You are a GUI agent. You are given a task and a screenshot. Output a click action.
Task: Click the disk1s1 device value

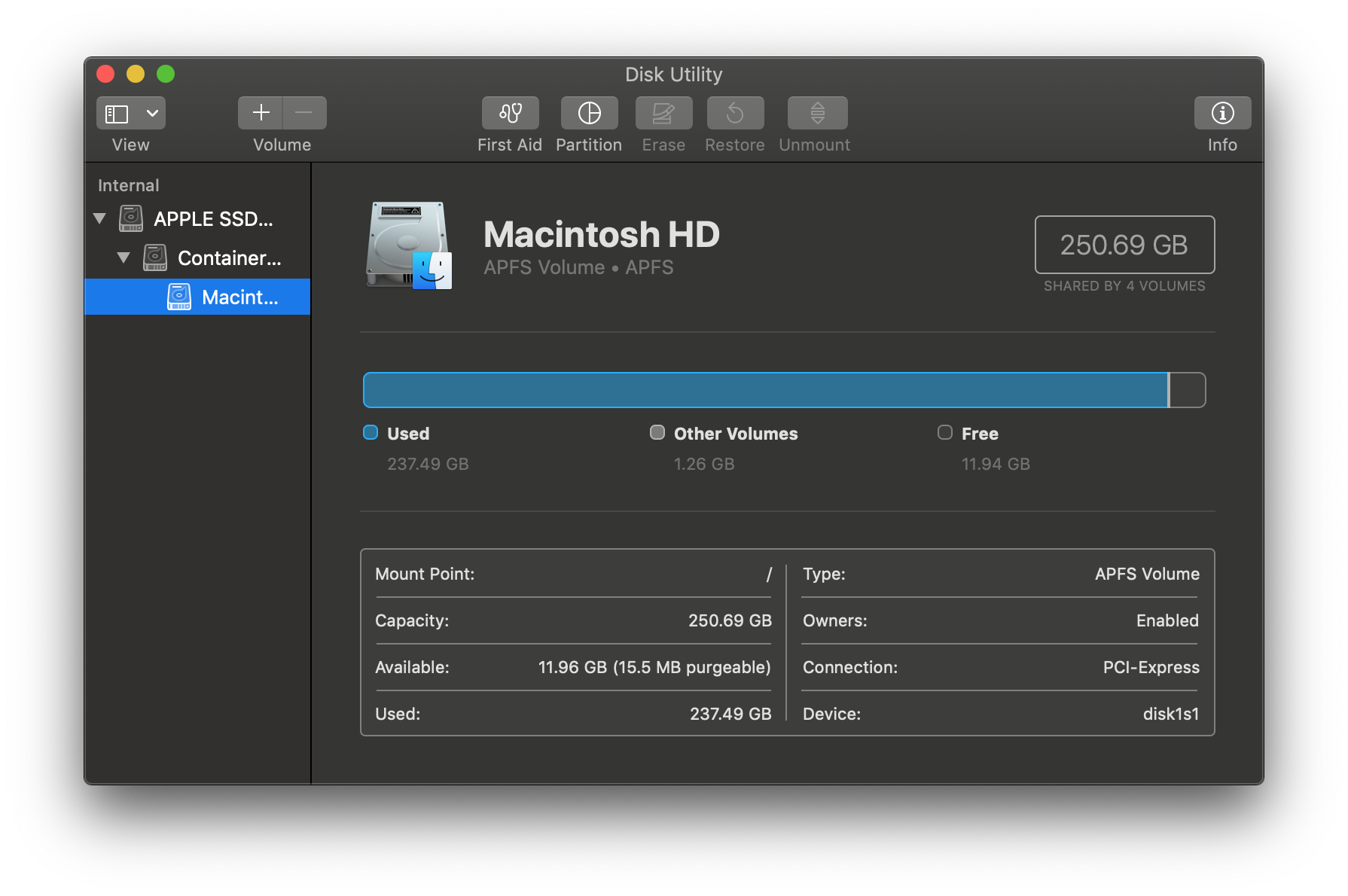point(1171,715)
